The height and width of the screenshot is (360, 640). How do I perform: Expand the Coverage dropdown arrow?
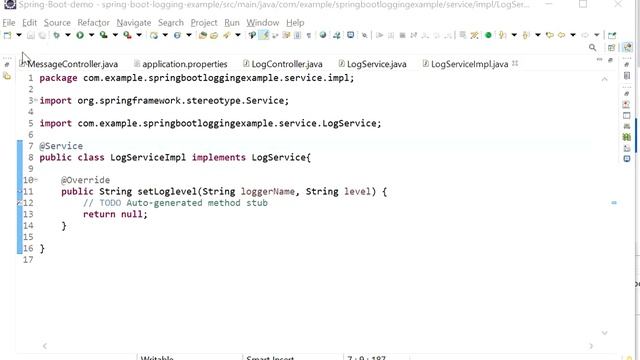(x=115, y=36)
